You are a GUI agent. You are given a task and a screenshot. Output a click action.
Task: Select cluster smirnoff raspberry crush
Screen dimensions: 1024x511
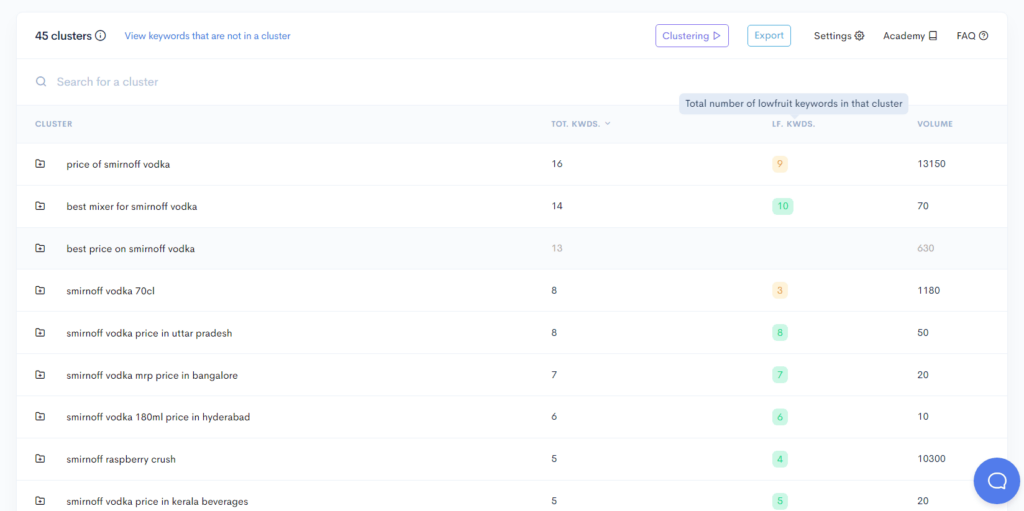click(x=121, y=459)
